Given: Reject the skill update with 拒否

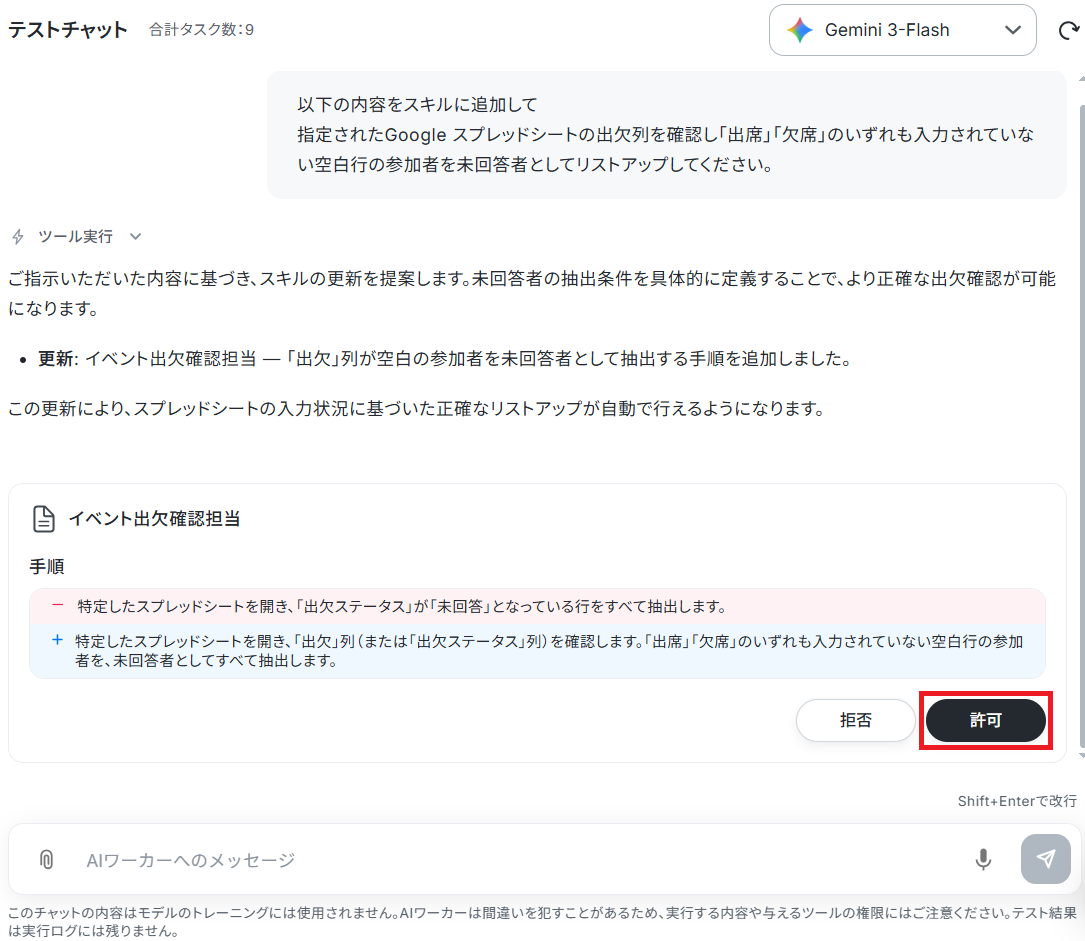Looking at the screenshot, I should 855,720.
